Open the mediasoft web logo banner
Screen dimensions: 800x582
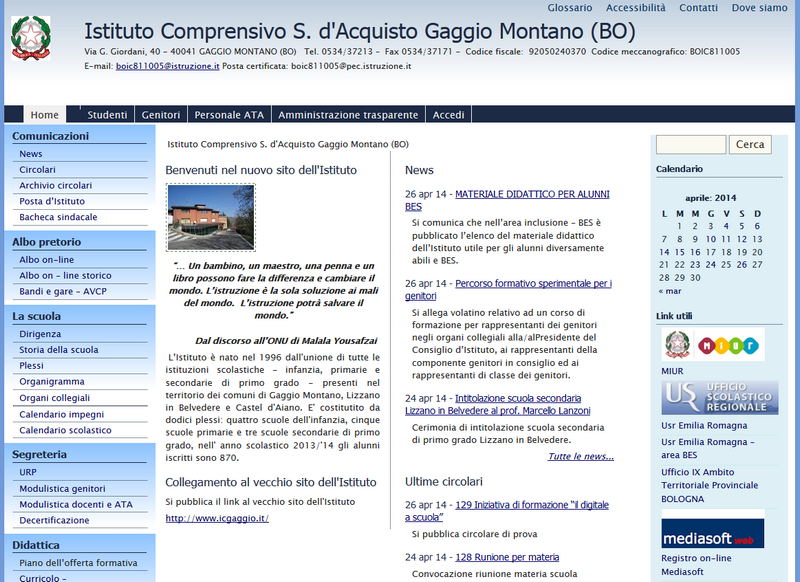pos(713,533)
